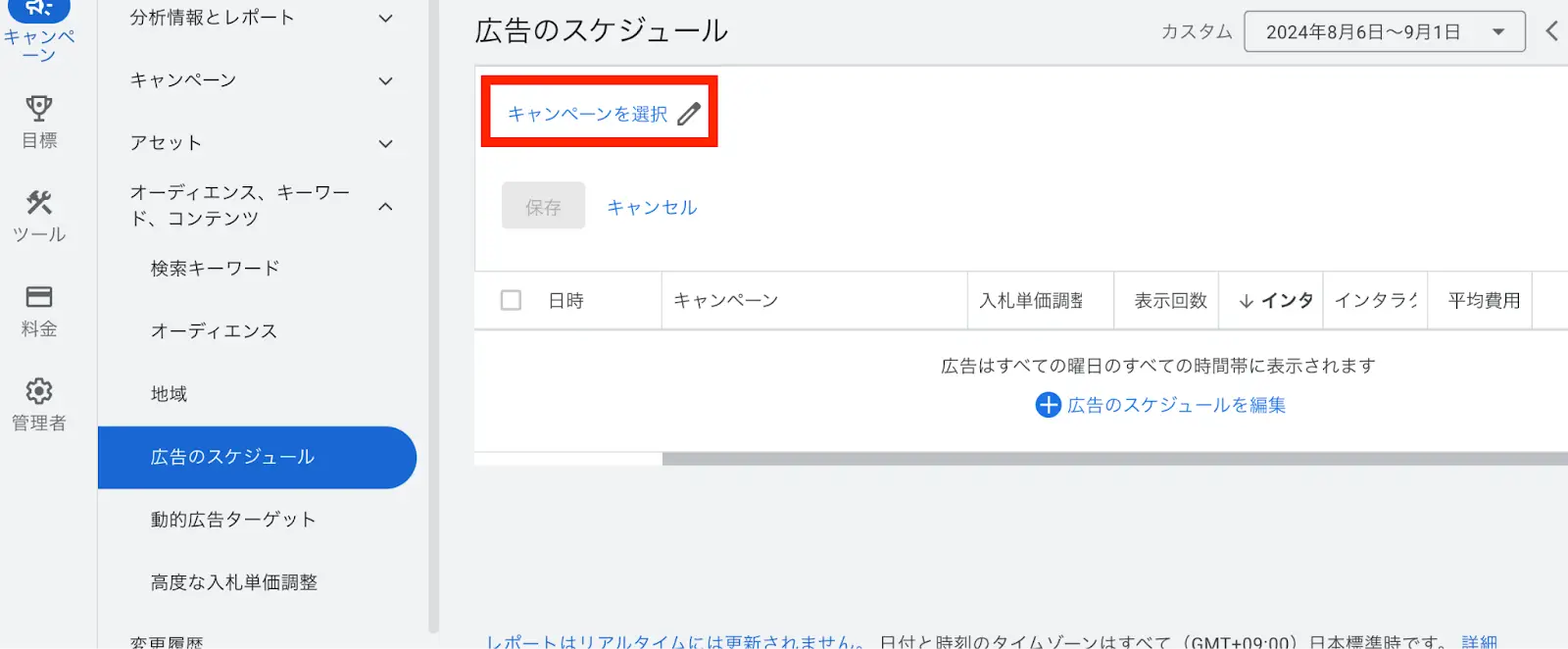Click the 保存 button
Screen dimensions: 1568x649
pyautogui.click(x=543, y=206)
